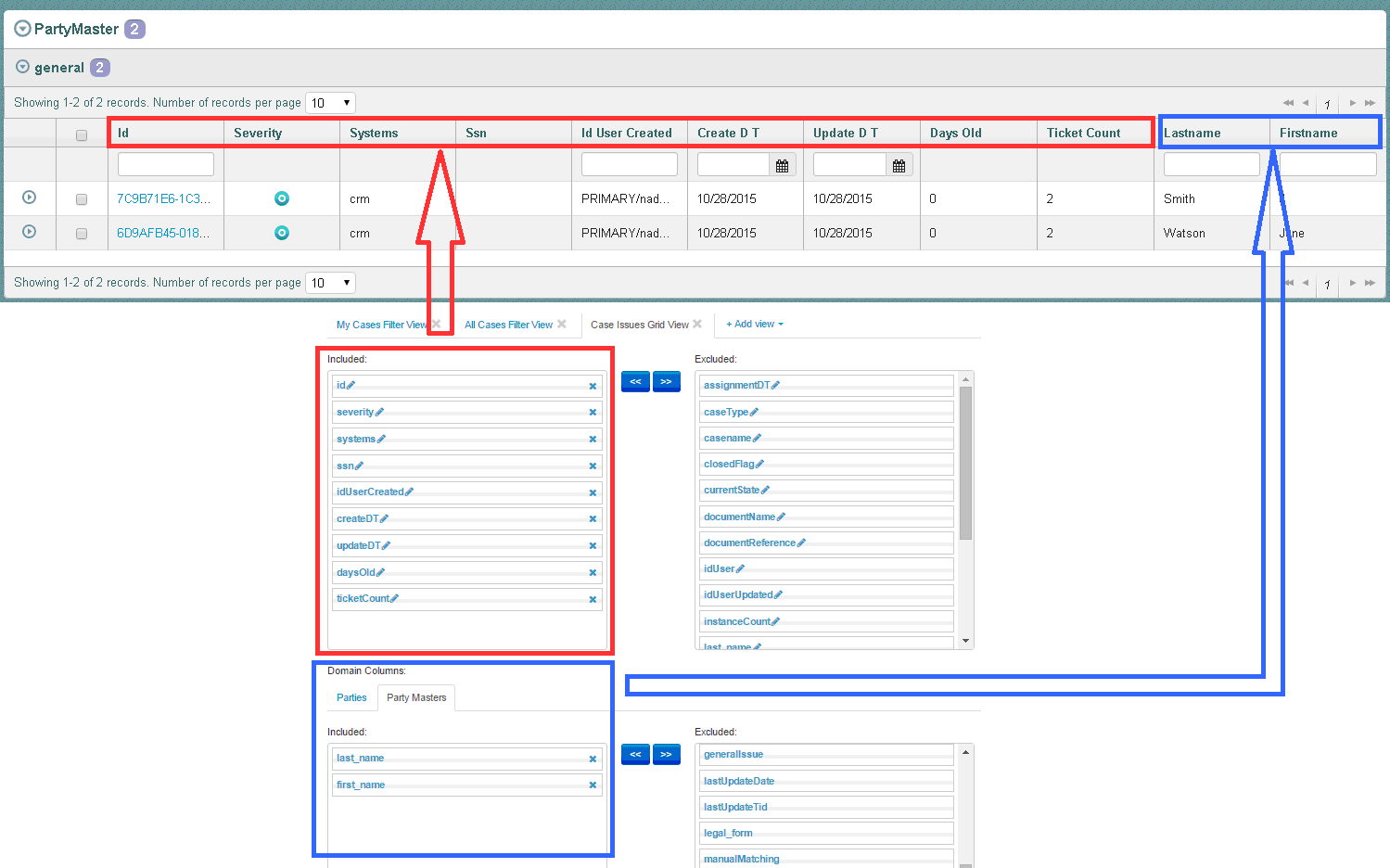Screen dimensions: 1390x868
Task: Click the Lastname filter input field
Action: click(x=1211, y=164)
